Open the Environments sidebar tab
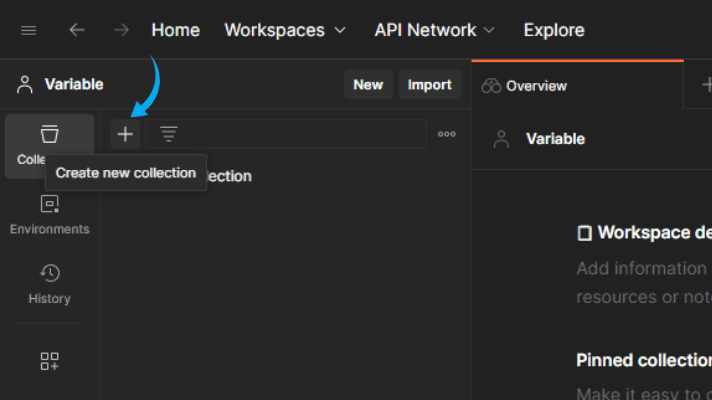Image resolution: width=712 pixels, height=400 pixels. click(49, 215)
